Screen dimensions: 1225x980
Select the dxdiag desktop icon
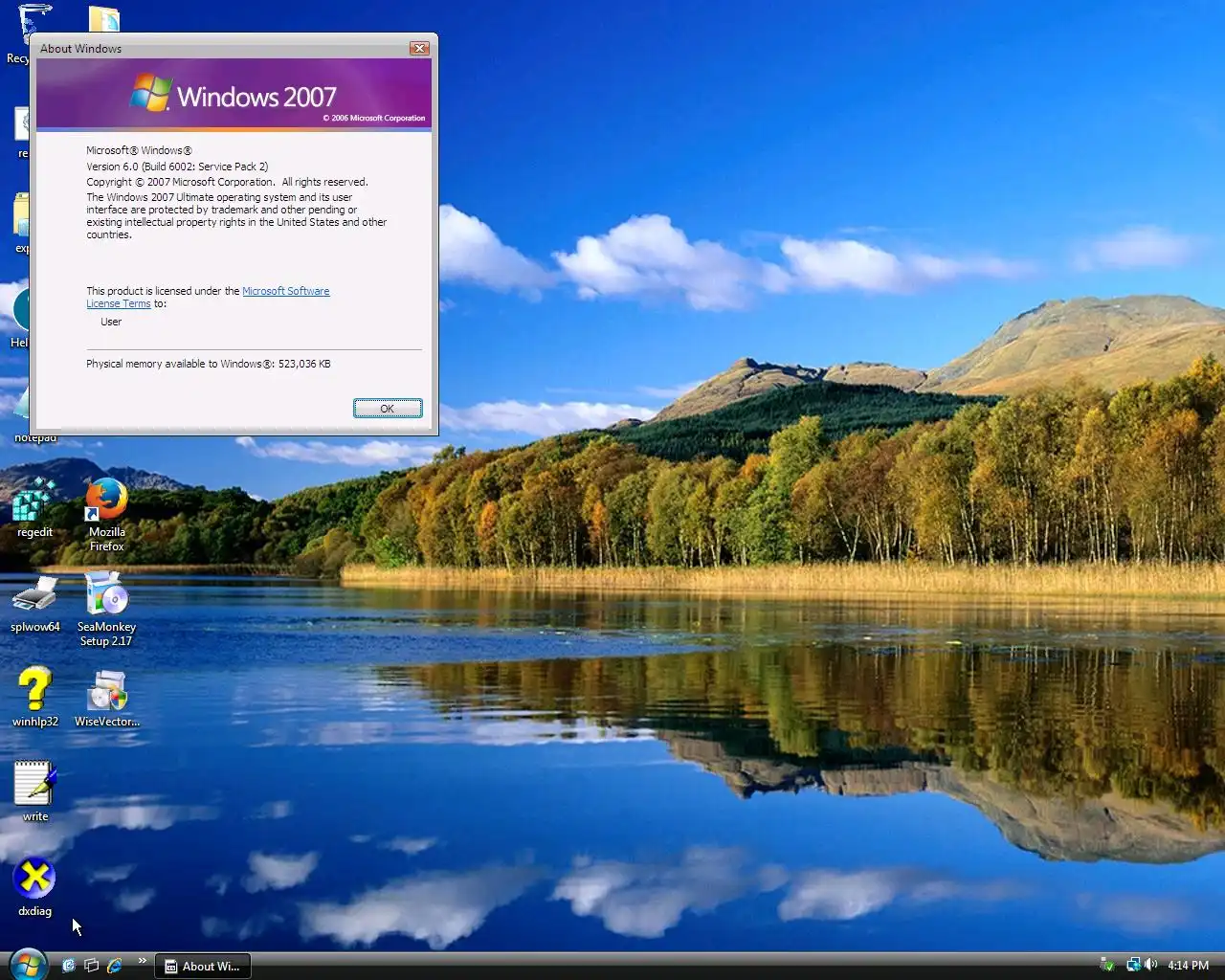coord(34,885)
